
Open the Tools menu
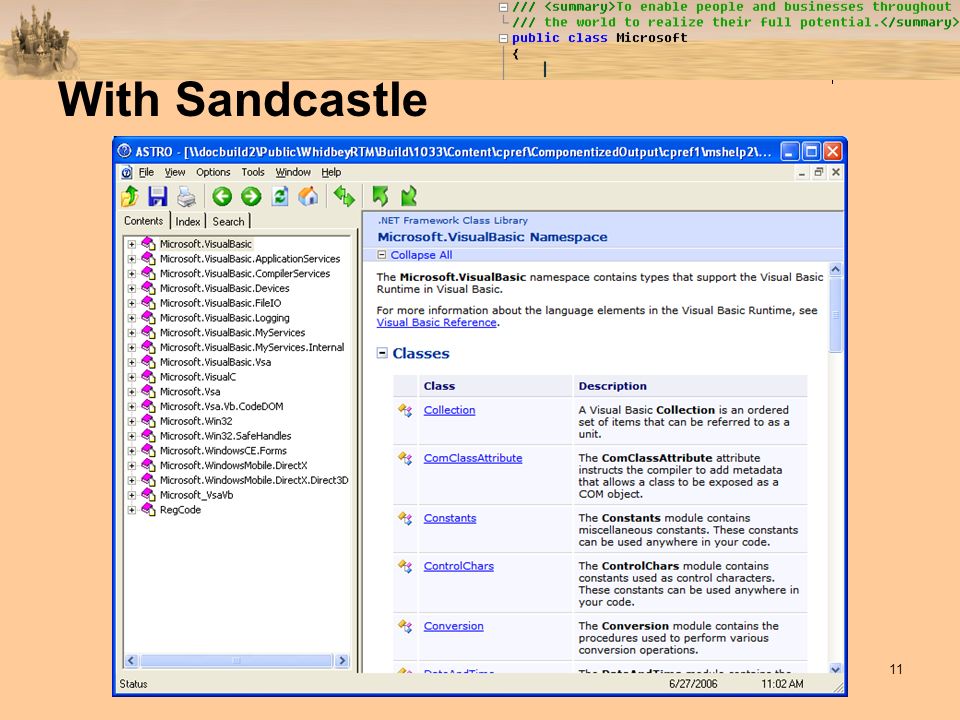tap(253, 172)
